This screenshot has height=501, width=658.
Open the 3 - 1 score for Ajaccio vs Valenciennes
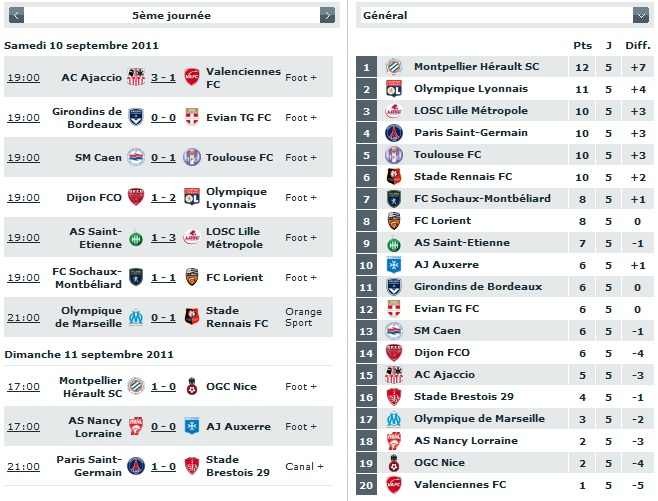point(163,78)
